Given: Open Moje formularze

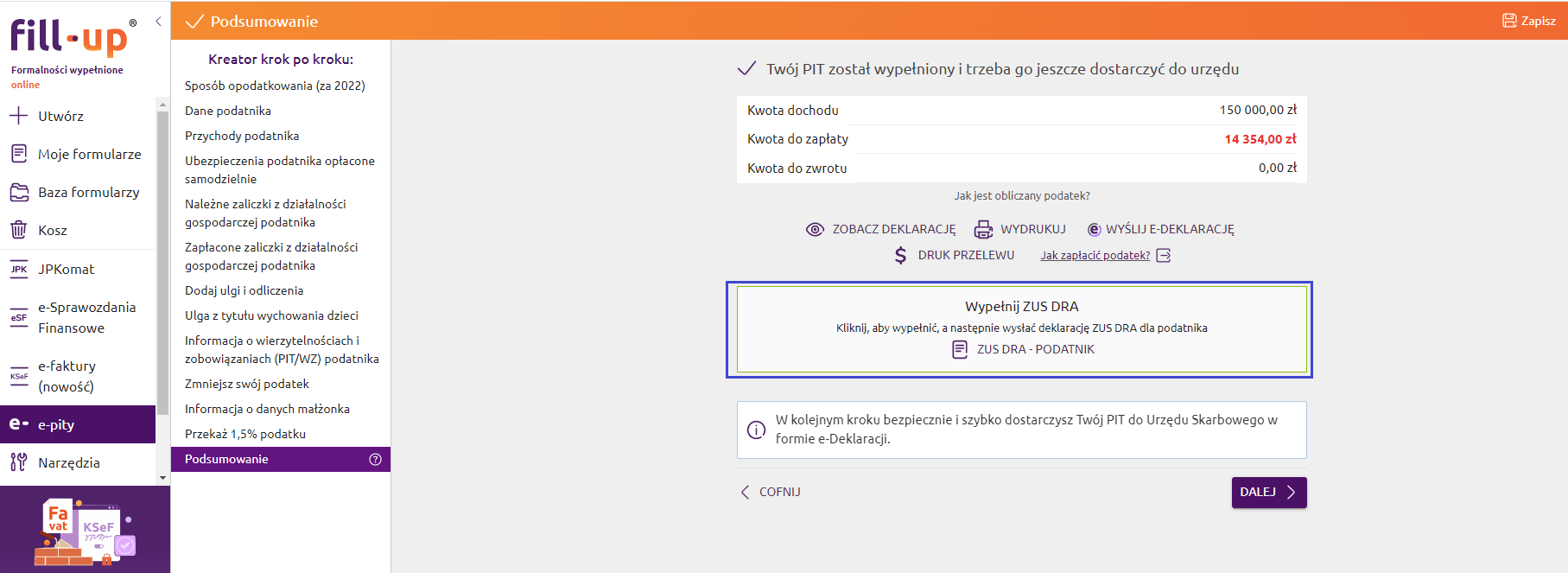Looking at the screenshot, I should coord(89,154).
